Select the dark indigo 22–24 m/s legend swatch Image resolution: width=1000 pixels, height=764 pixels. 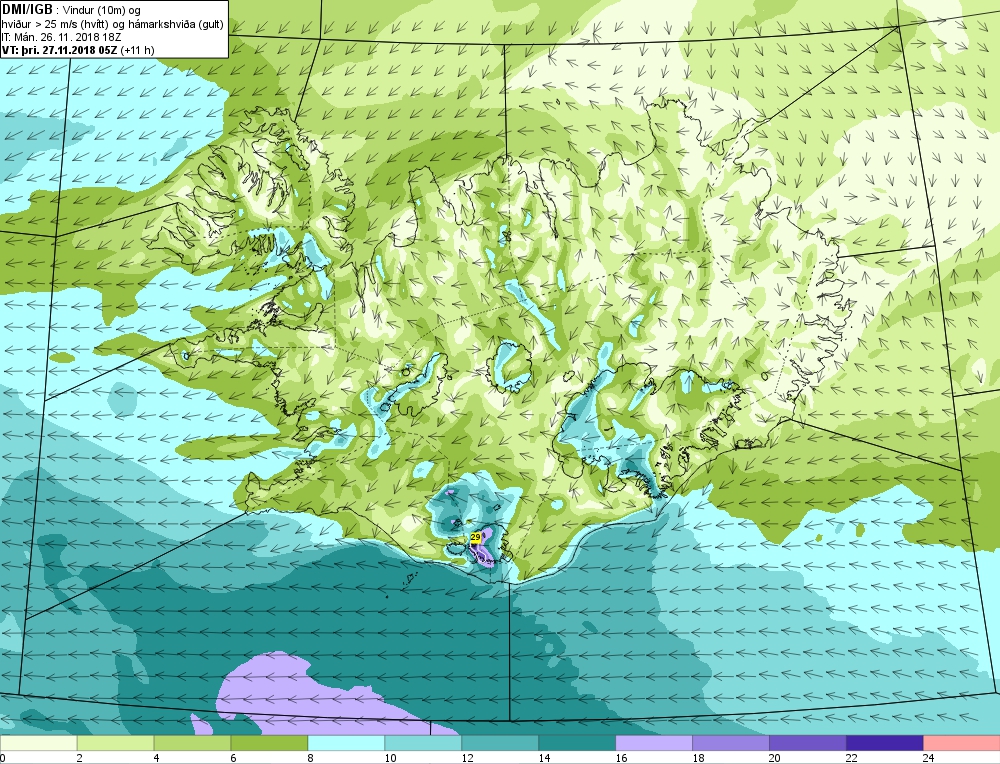(x=885, y=743)
